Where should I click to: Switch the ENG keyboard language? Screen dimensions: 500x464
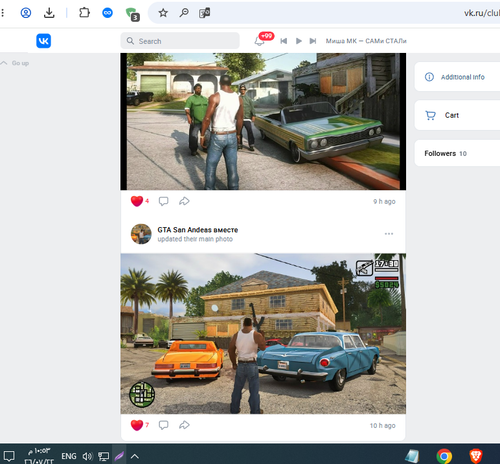[x=69, y=456]
